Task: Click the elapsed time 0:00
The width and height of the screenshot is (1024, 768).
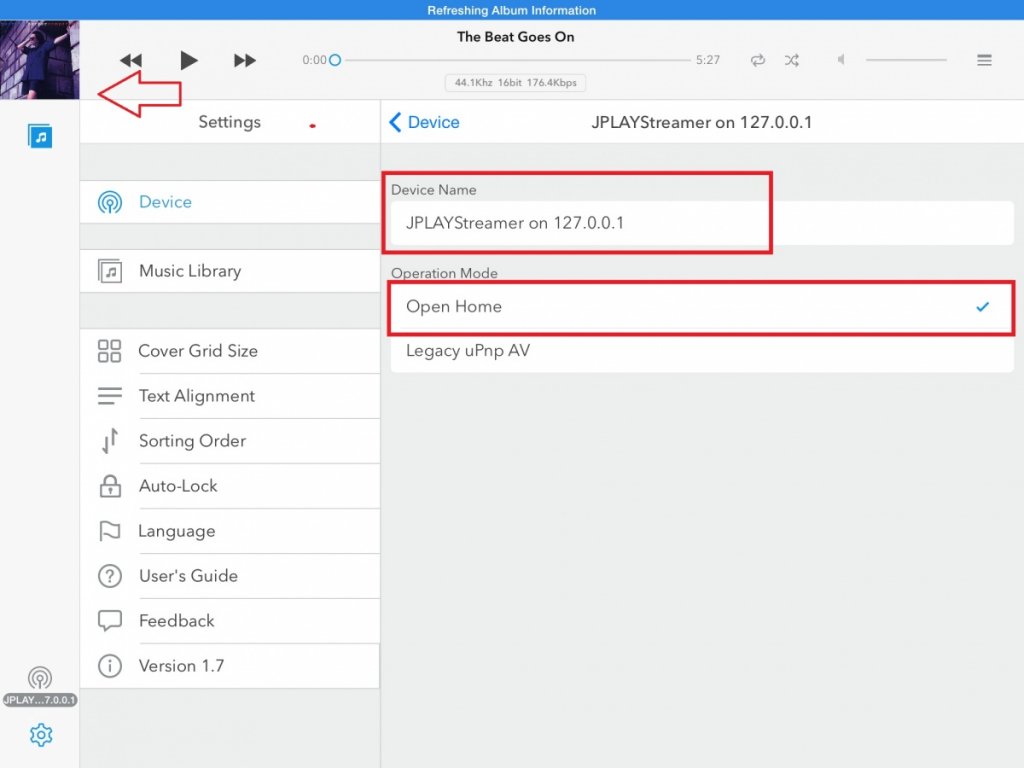Action: coord(314,60)
